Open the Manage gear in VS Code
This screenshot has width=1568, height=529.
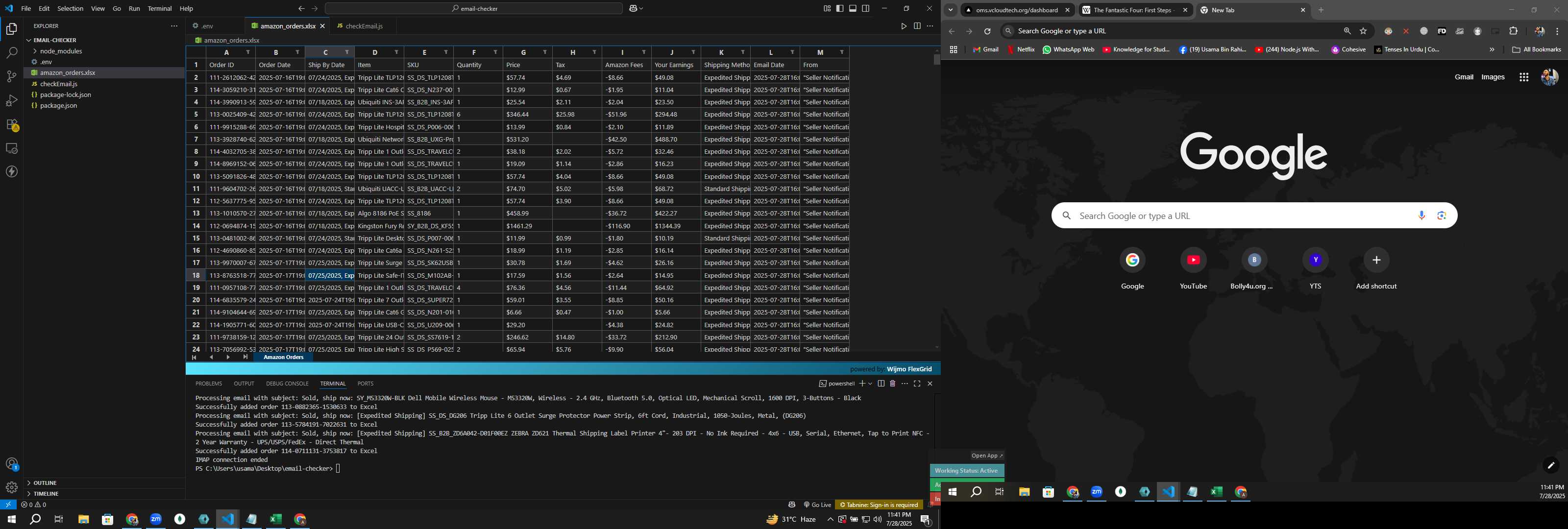(x=12, y=487)
